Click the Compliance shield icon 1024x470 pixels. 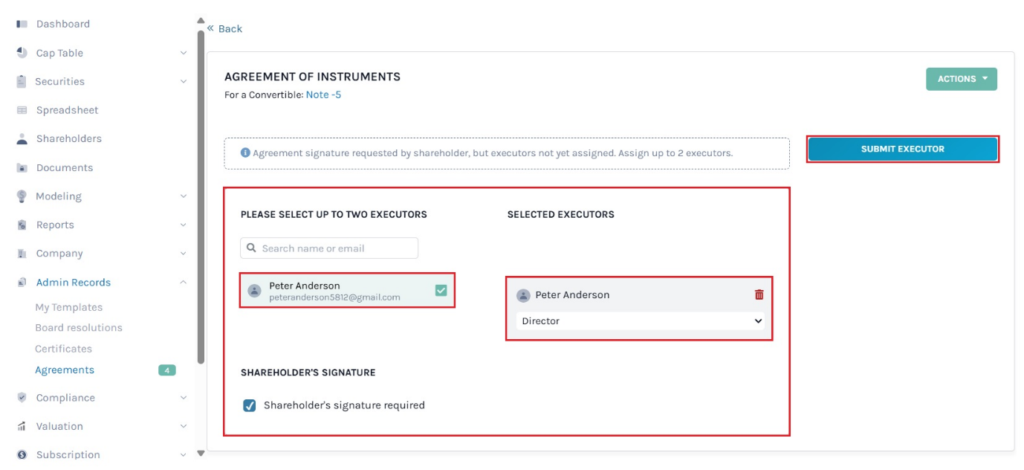(x=22, y=398)
